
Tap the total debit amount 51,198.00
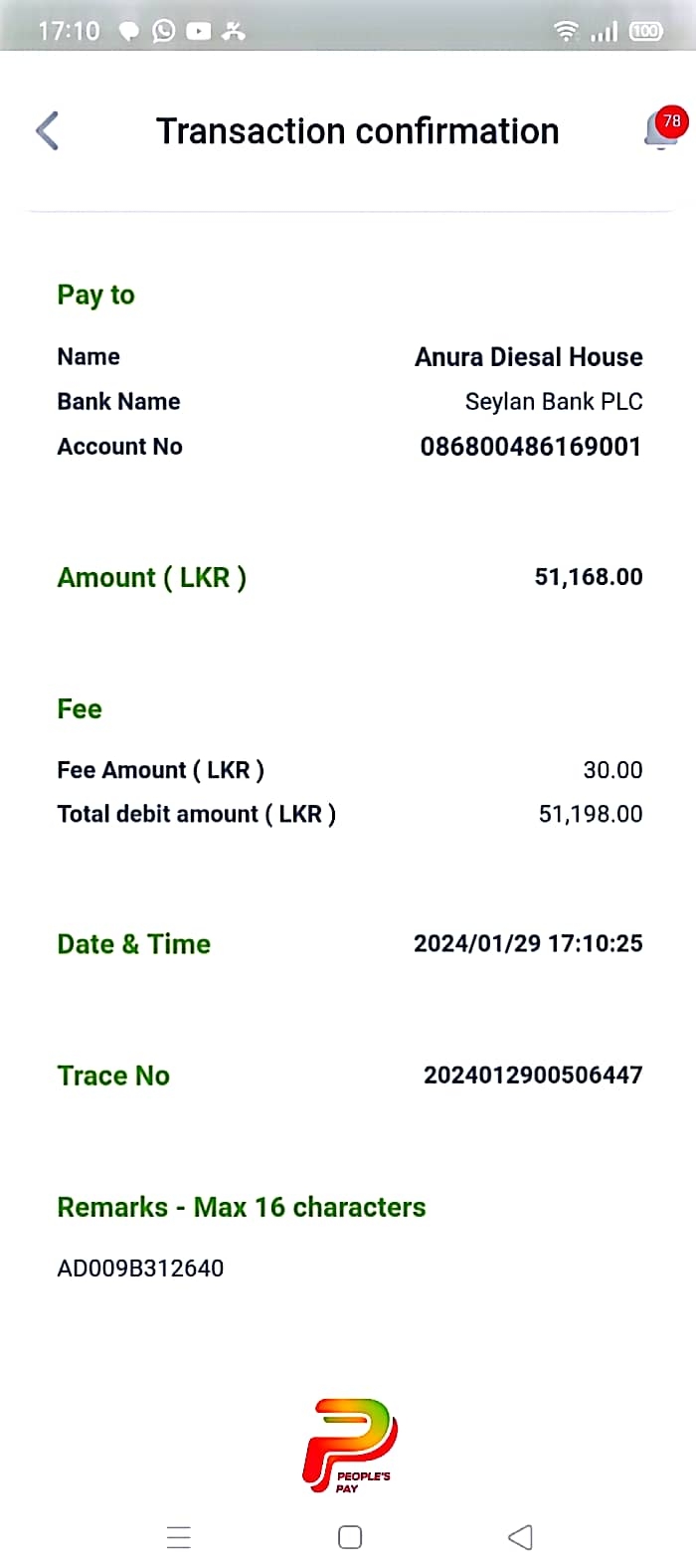coord(591,814)
